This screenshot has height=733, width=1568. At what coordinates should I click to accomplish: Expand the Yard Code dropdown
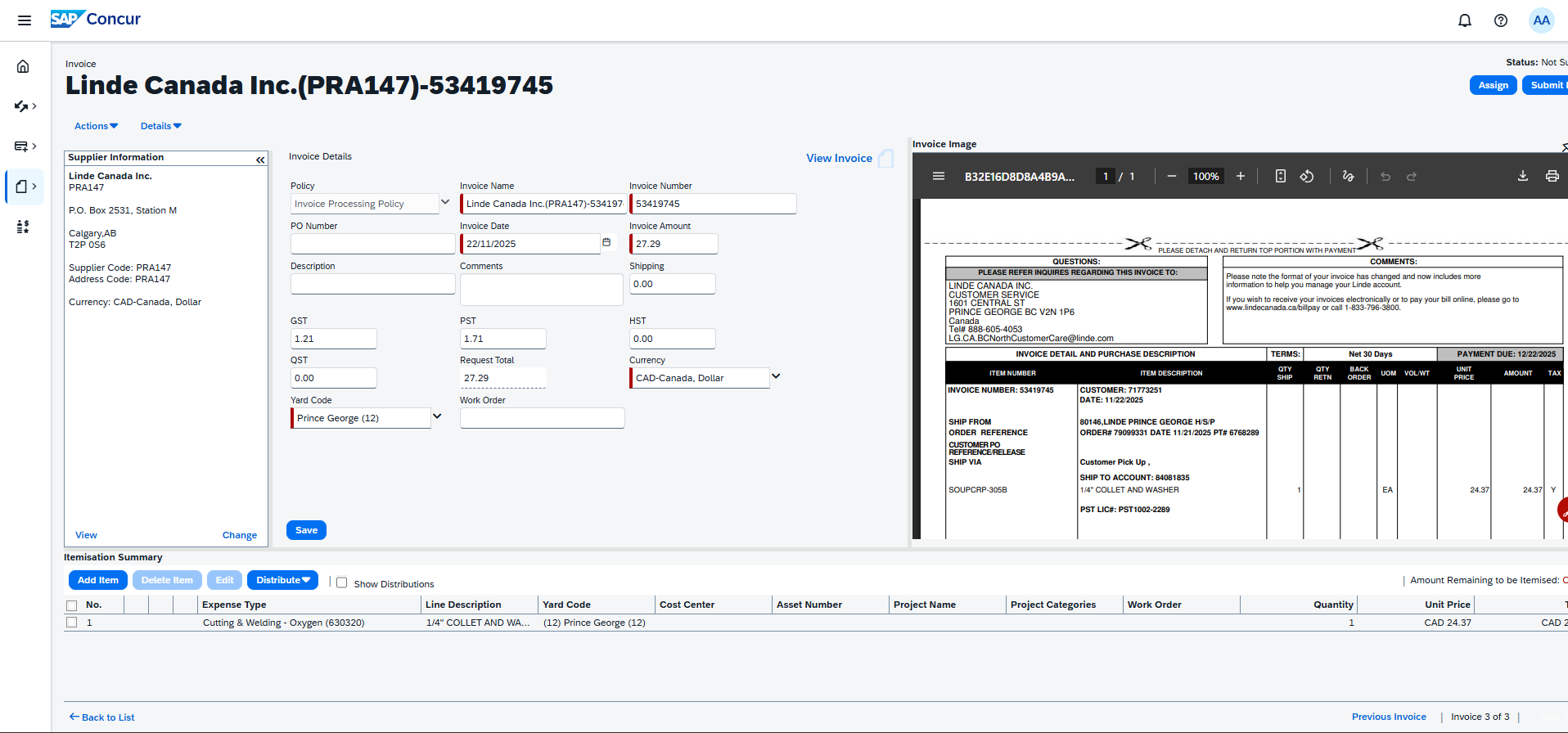(437, 416)
